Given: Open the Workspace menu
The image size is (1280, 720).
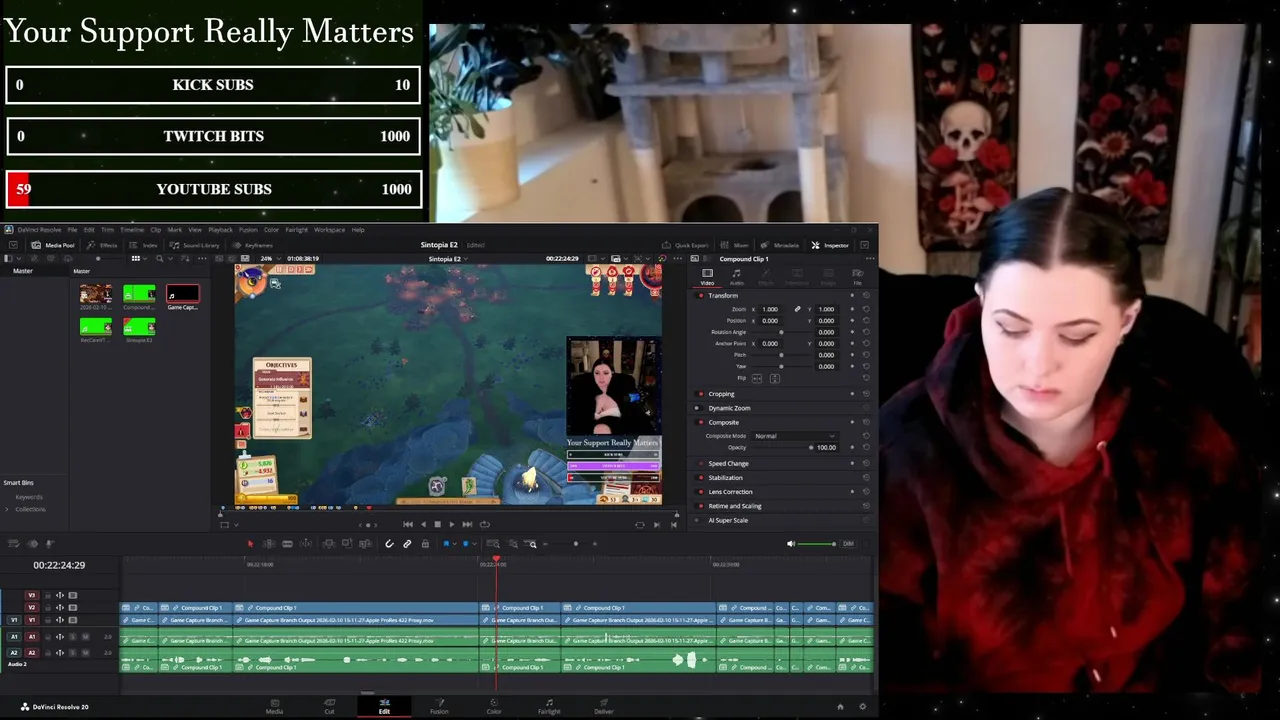Looking at the screenshot, I should (329, 230).
